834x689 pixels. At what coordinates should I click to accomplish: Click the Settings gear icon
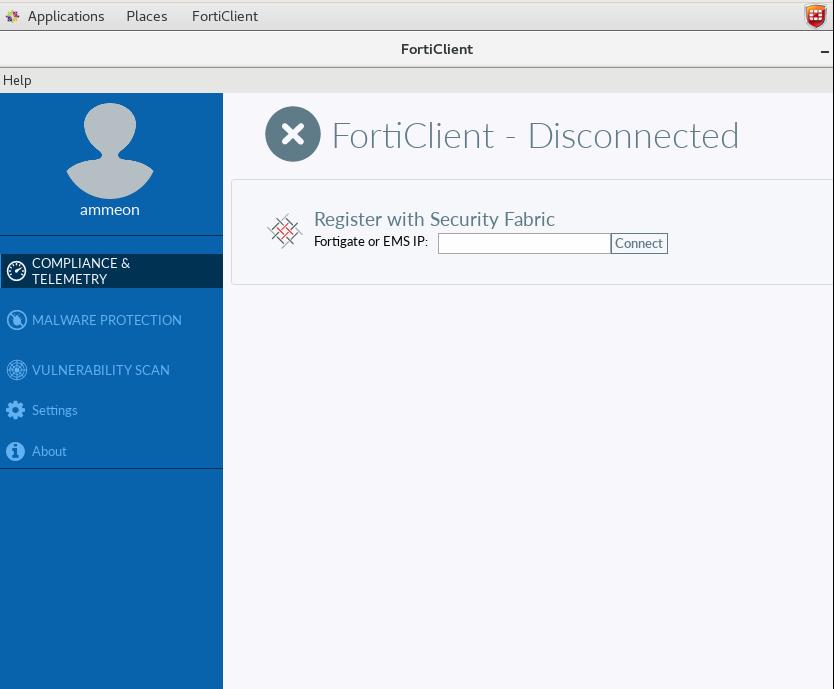tap(15, 410)
